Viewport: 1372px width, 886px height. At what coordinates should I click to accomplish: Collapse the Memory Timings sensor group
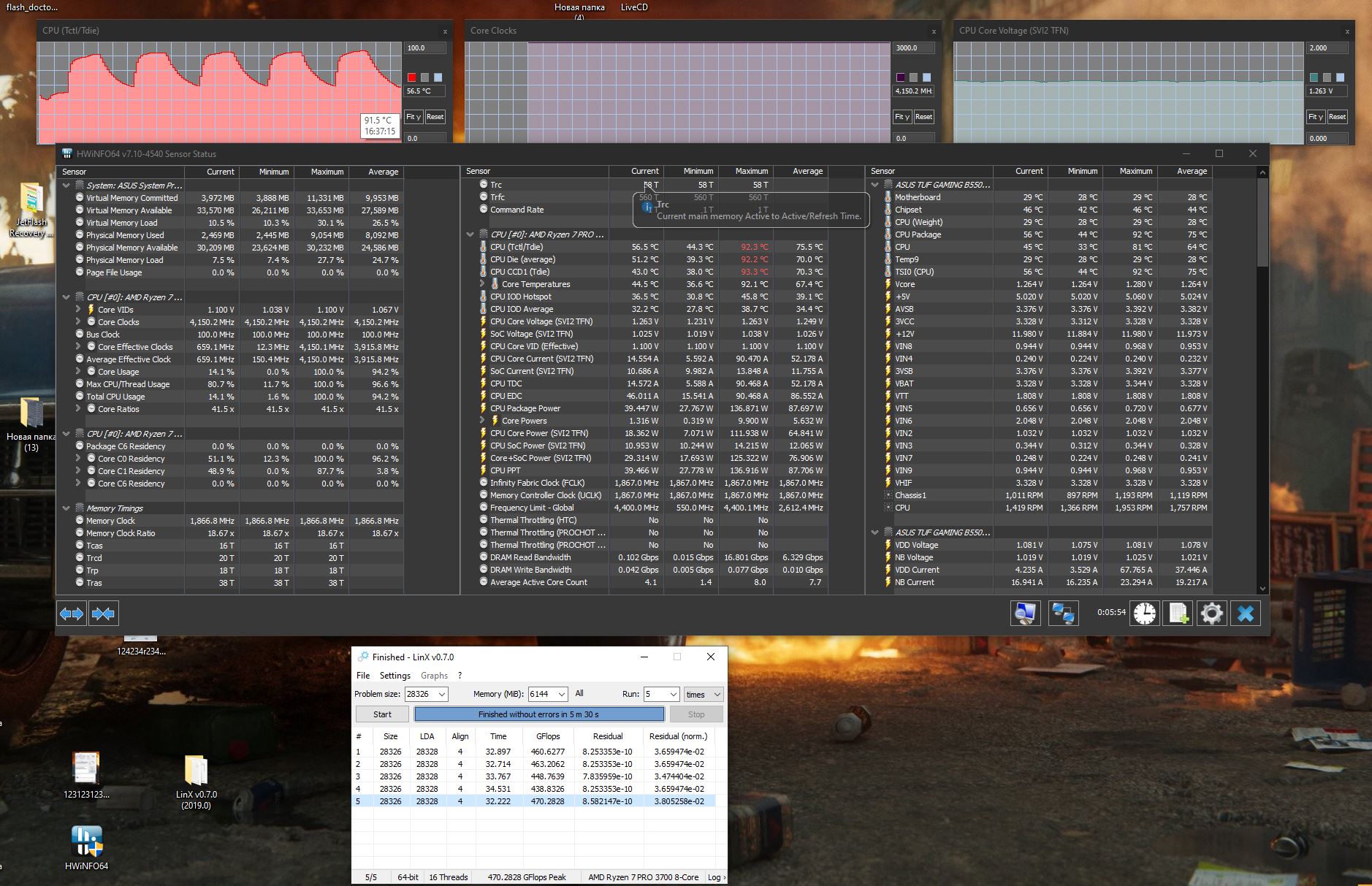pos(66,508)
